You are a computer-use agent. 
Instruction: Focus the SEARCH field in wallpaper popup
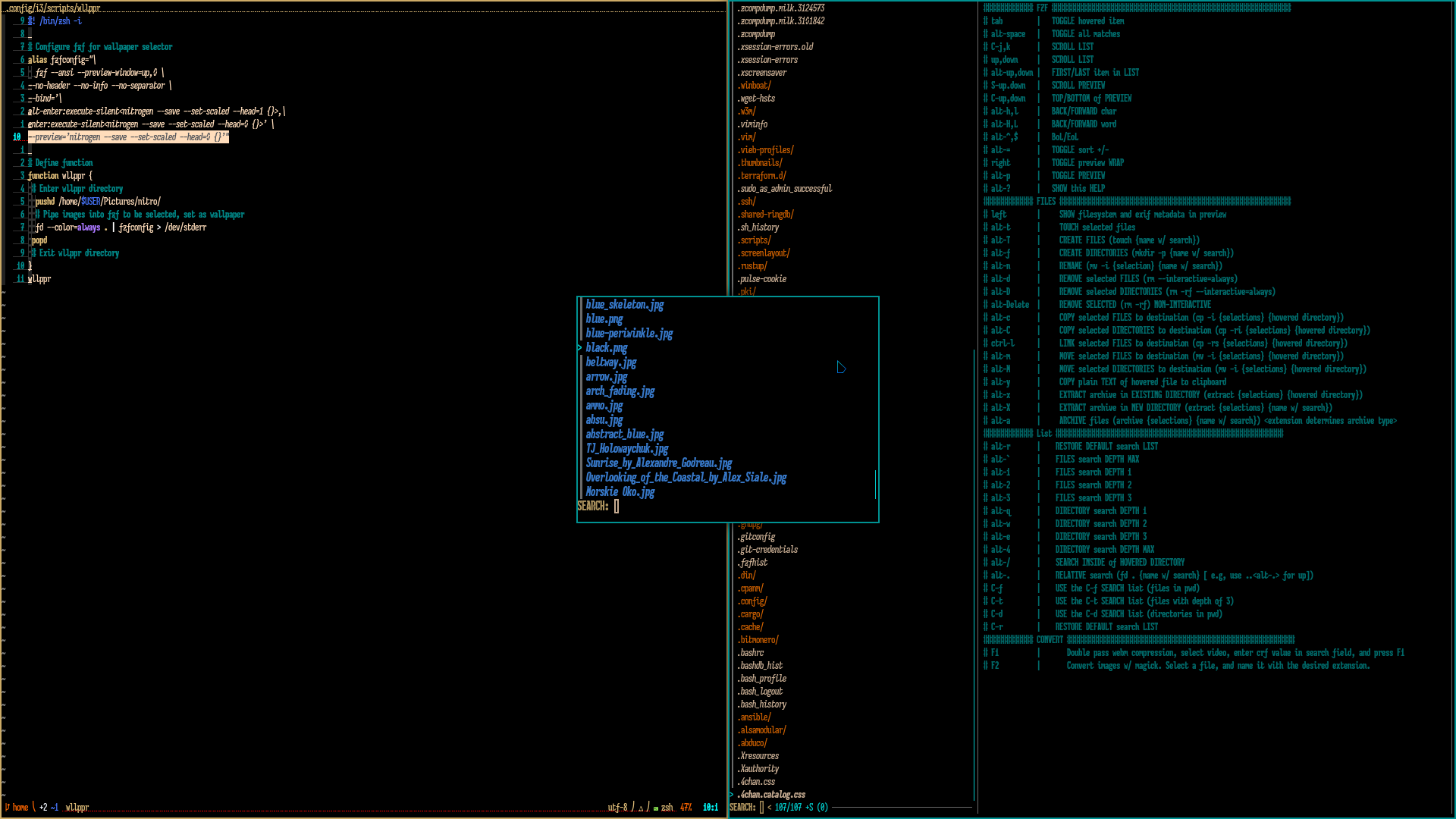pyautogui.click(x=617, y=507)
